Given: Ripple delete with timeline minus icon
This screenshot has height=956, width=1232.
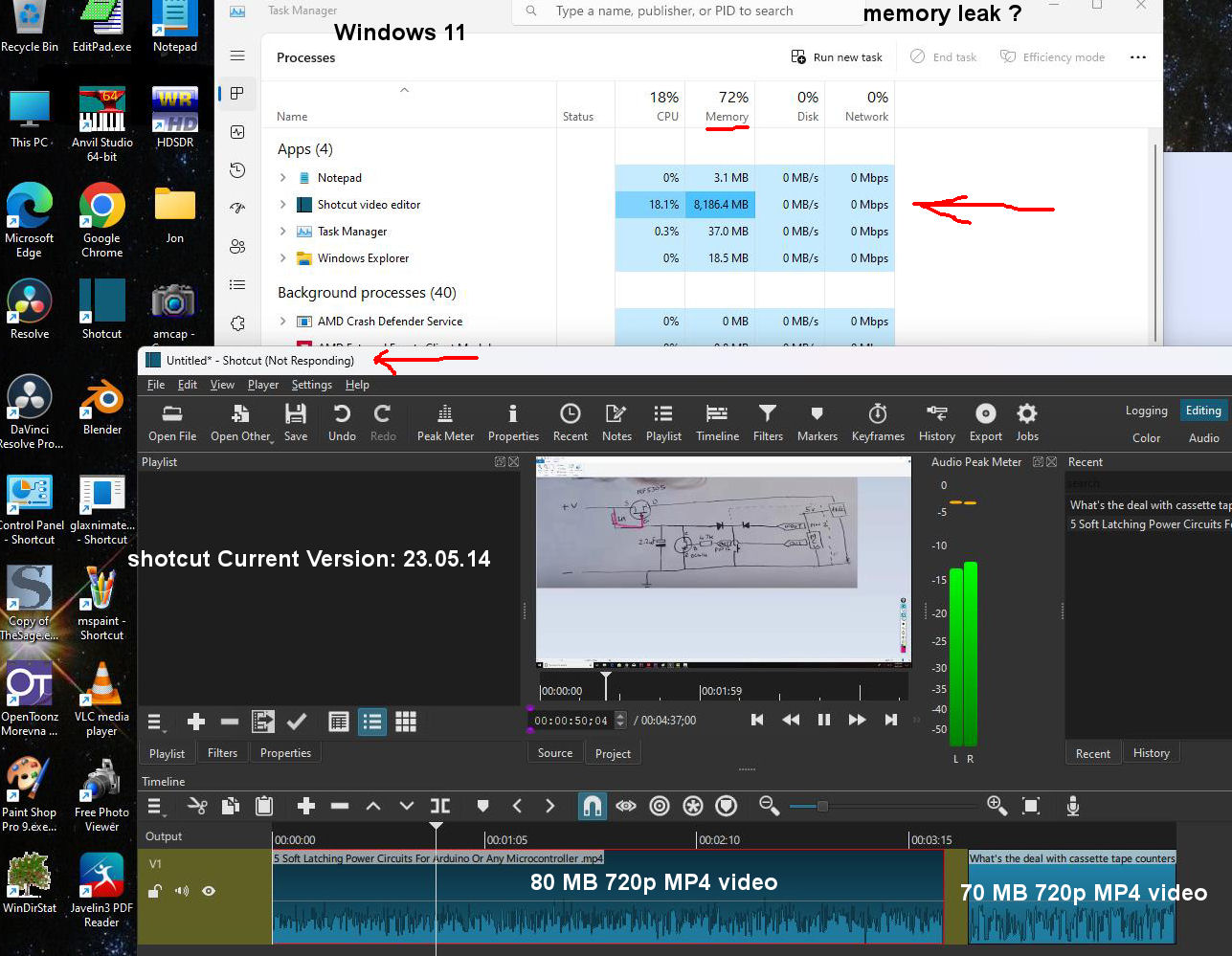Looking at the screenshot, I should (340, 806).
